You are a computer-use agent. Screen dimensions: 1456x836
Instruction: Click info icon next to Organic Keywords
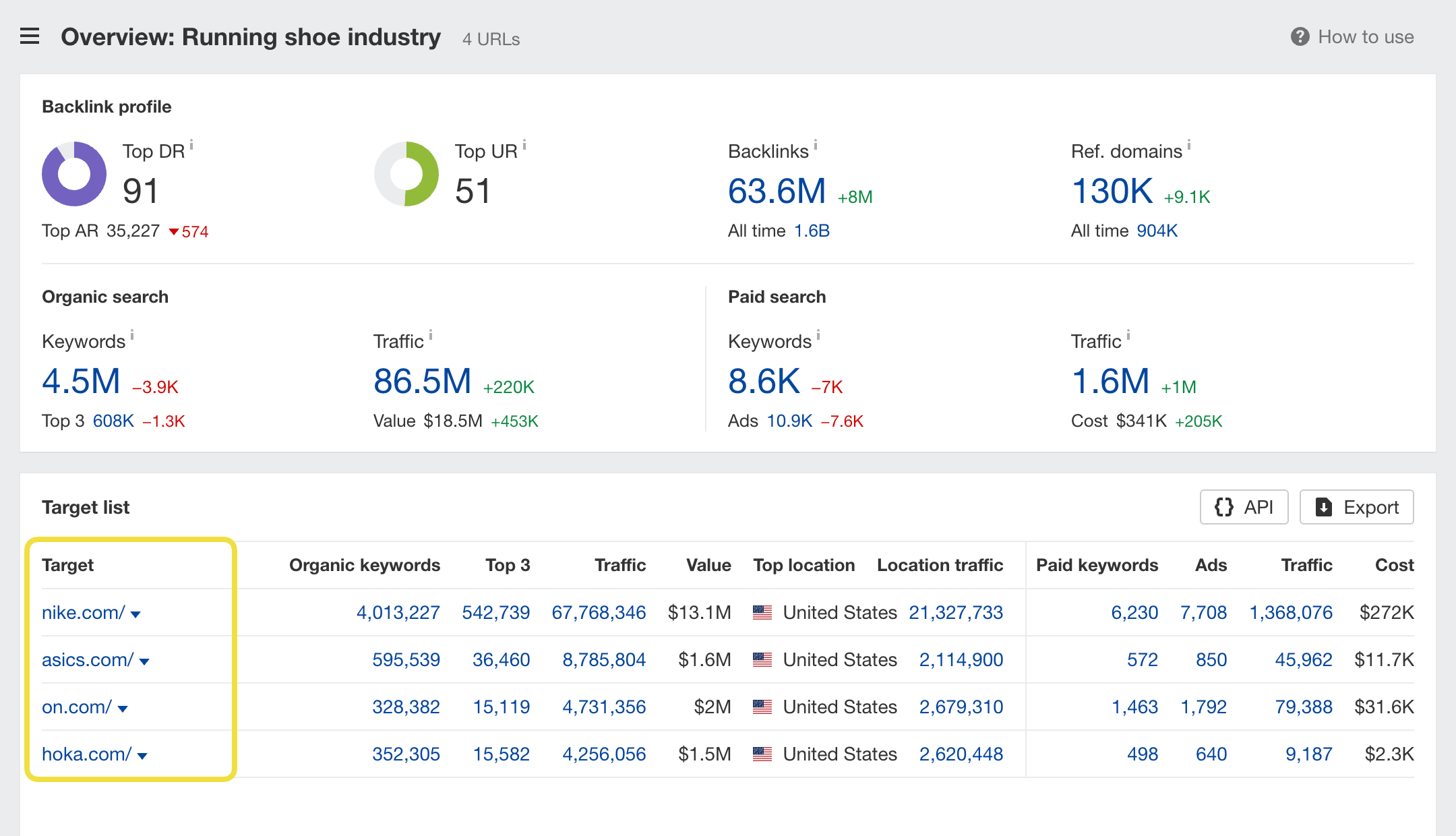coord(132,335)
